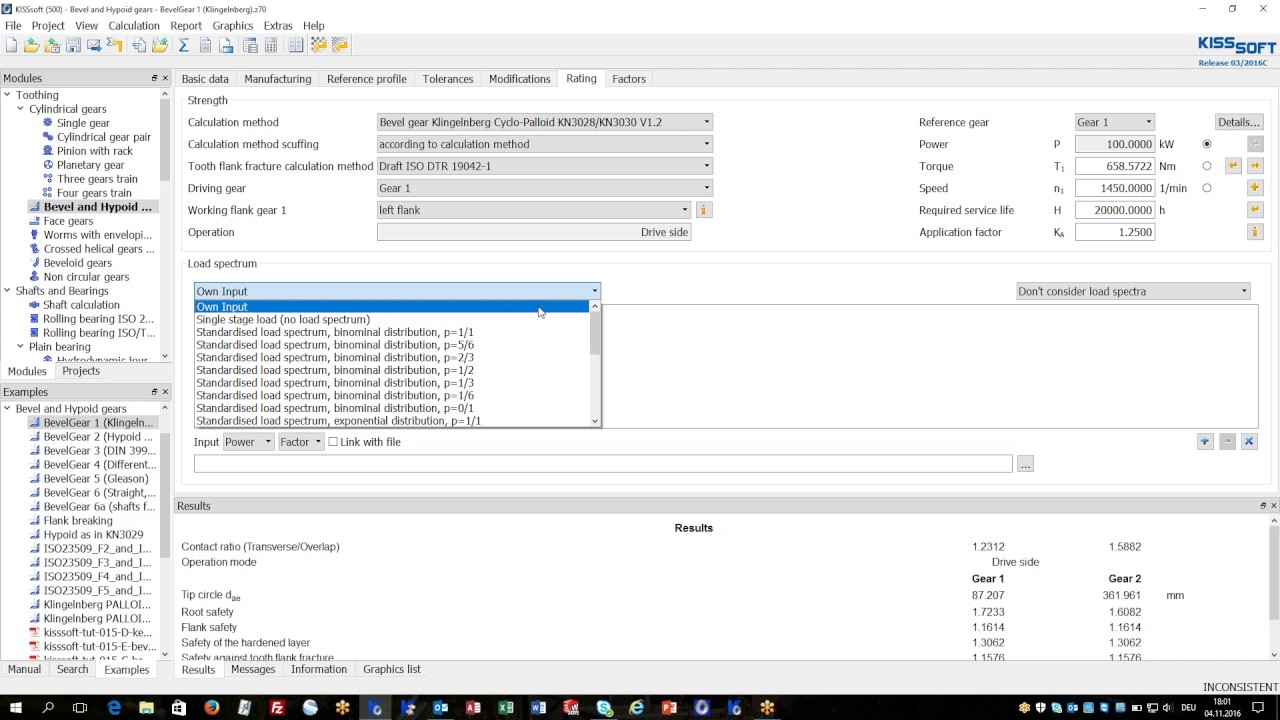Switch to the Reference profile tab
This screenshot has height=720, width=1280.
coord(367,79)
